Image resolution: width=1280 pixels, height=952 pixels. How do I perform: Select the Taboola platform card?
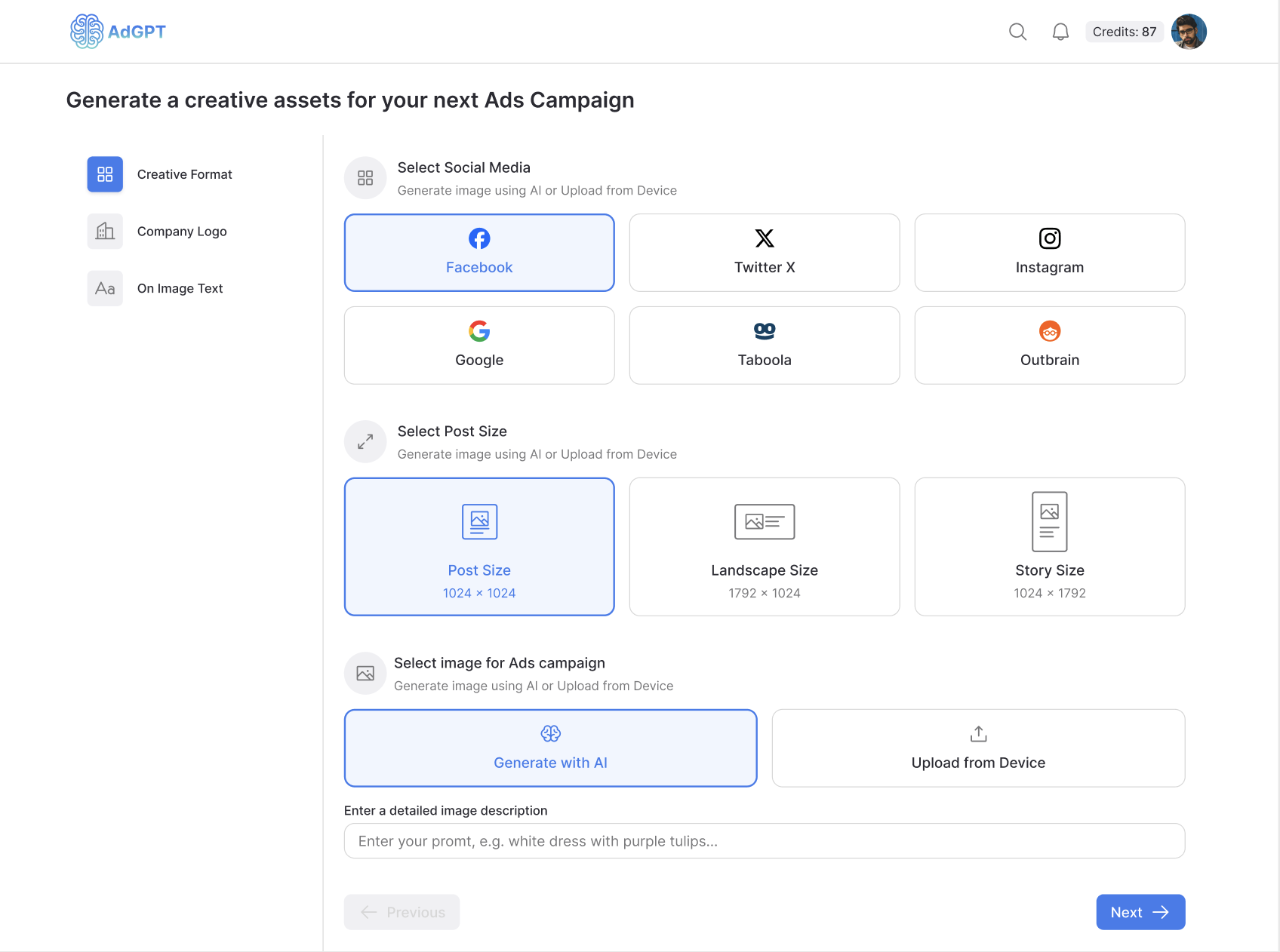click(765, 345)
